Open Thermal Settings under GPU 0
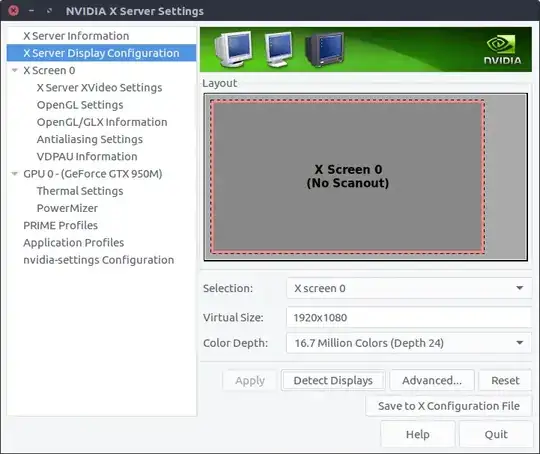Image resolution: width=540 pixels, height=454 pixels. coord(80,191)
